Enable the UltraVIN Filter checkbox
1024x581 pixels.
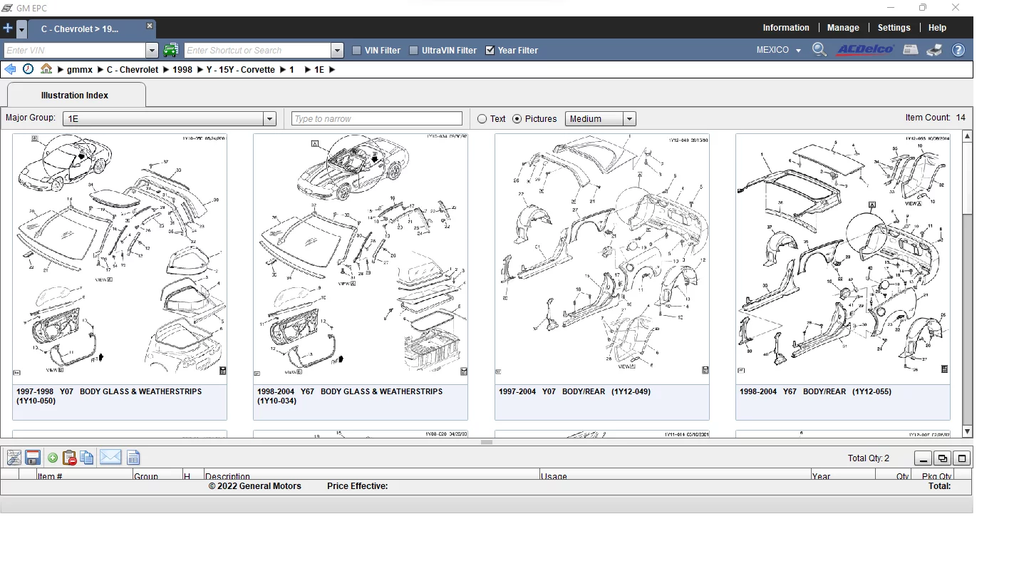click(x=414, y=50)
